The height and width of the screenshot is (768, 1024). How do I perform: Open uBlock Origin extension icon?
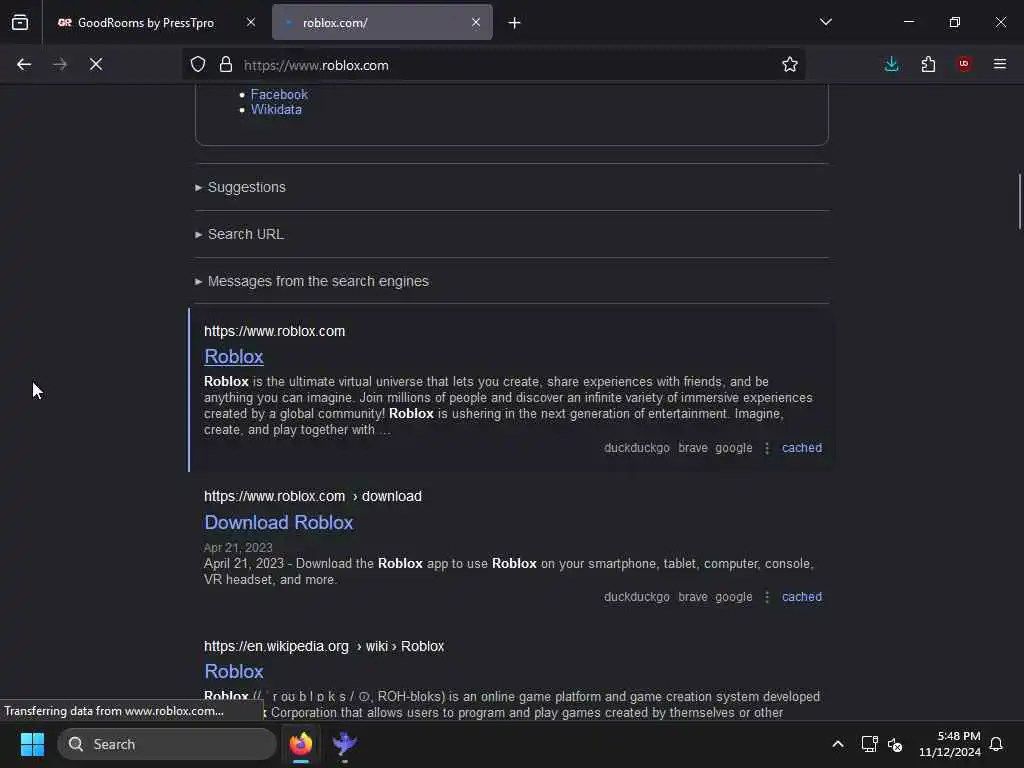click(x=964, y=63)
